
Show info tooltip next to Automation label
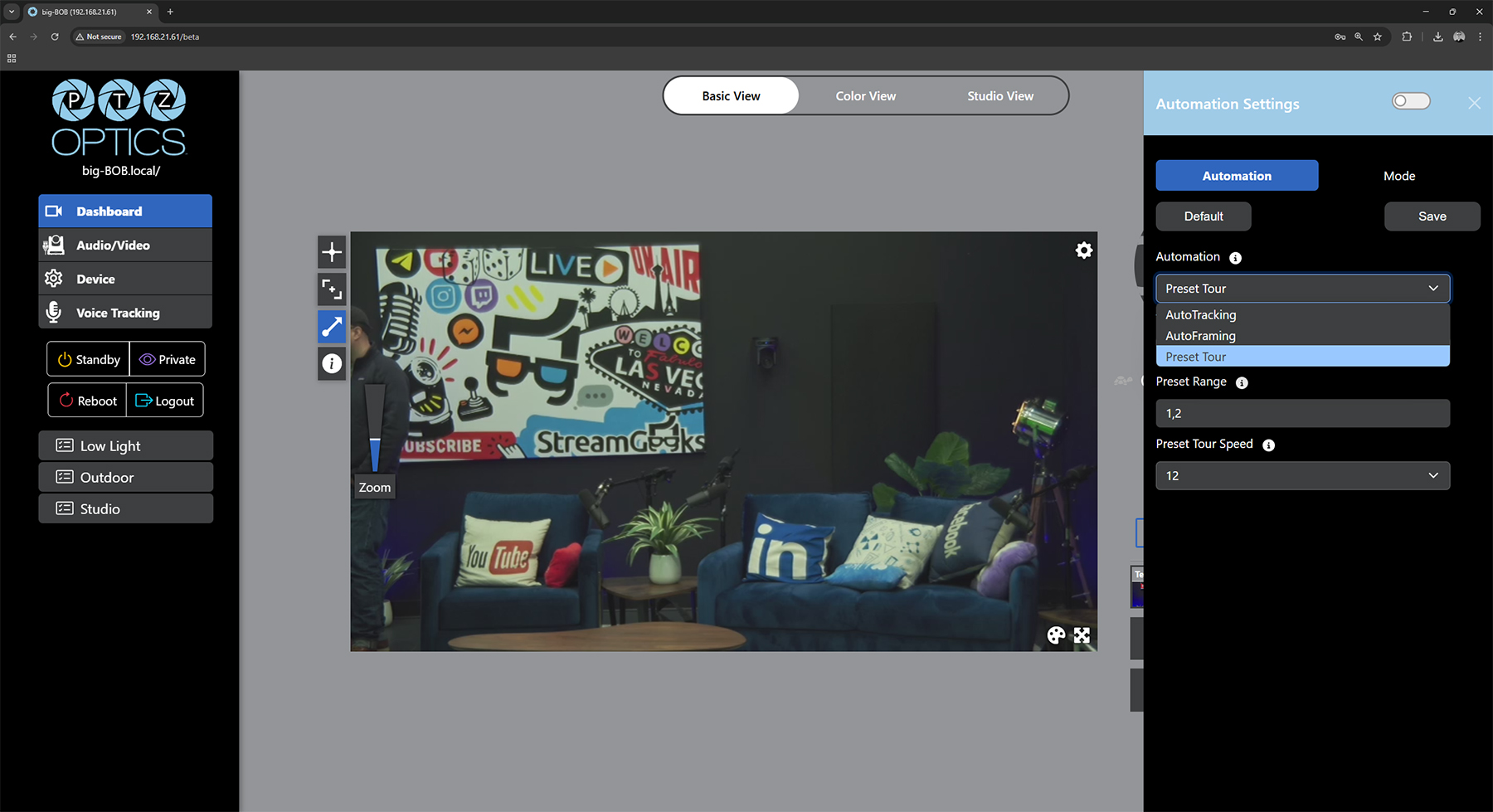click(x=1235, y=258)
